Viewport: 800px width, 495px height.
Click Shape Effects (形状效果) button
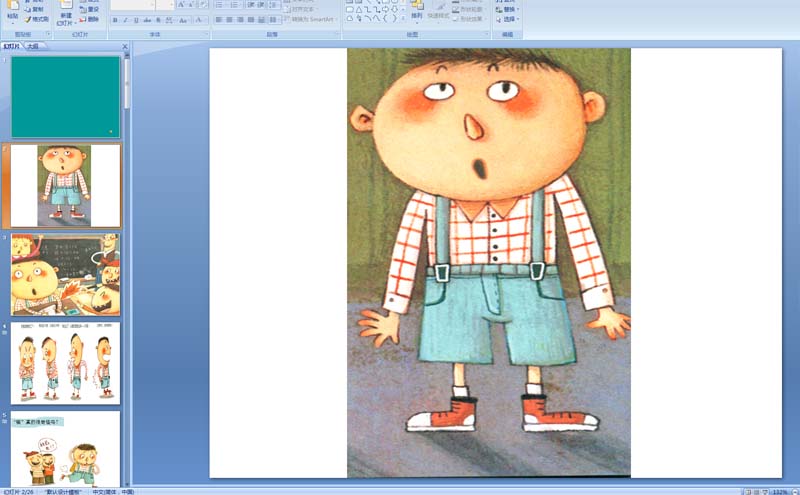click(468, 19)
